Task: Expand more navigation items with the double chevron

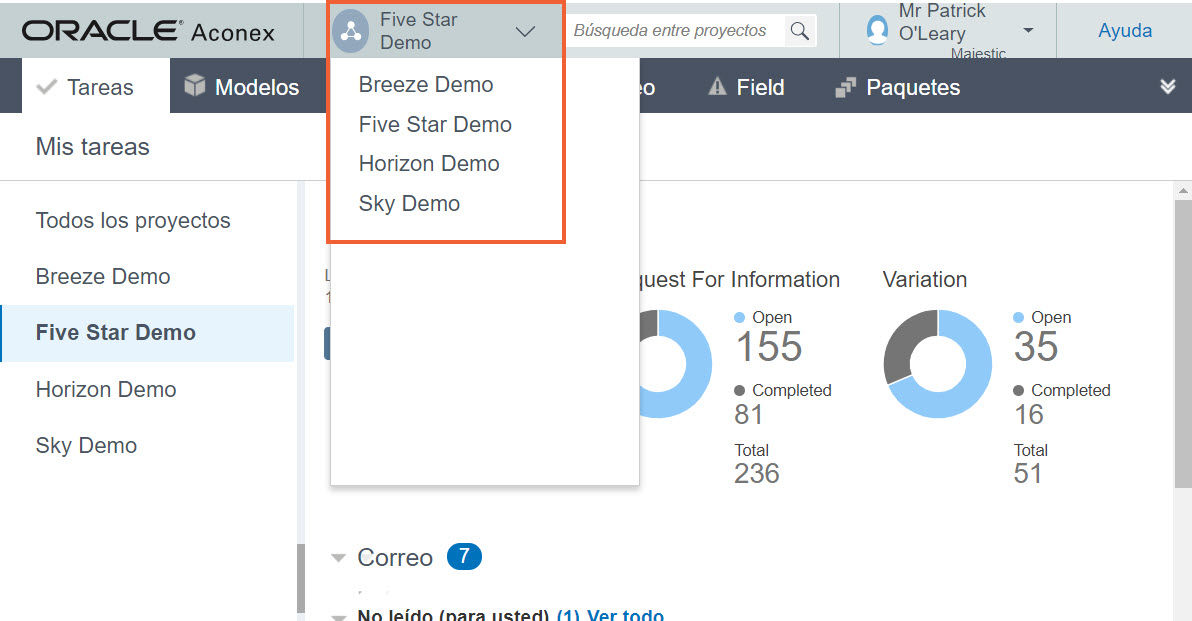Action: [1168, 87]
